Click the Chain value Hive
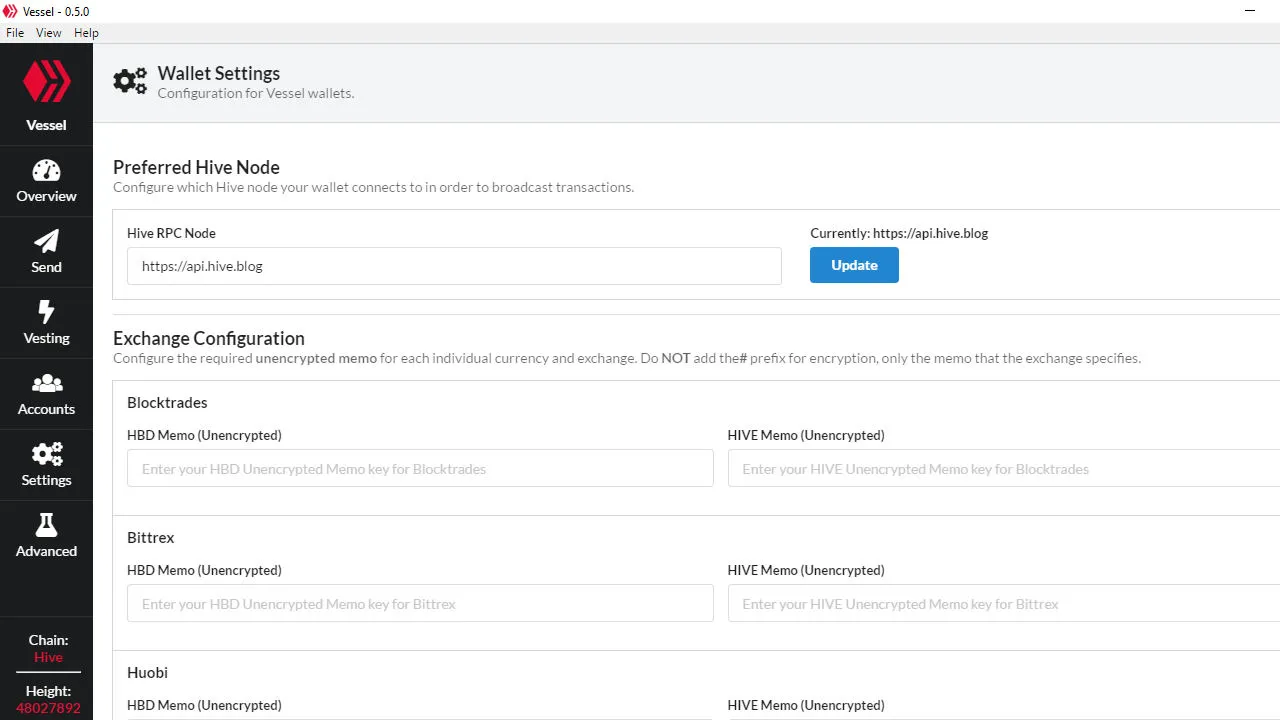The height and width of the screenshot is (720, 1280). click(x=48, y=657)
